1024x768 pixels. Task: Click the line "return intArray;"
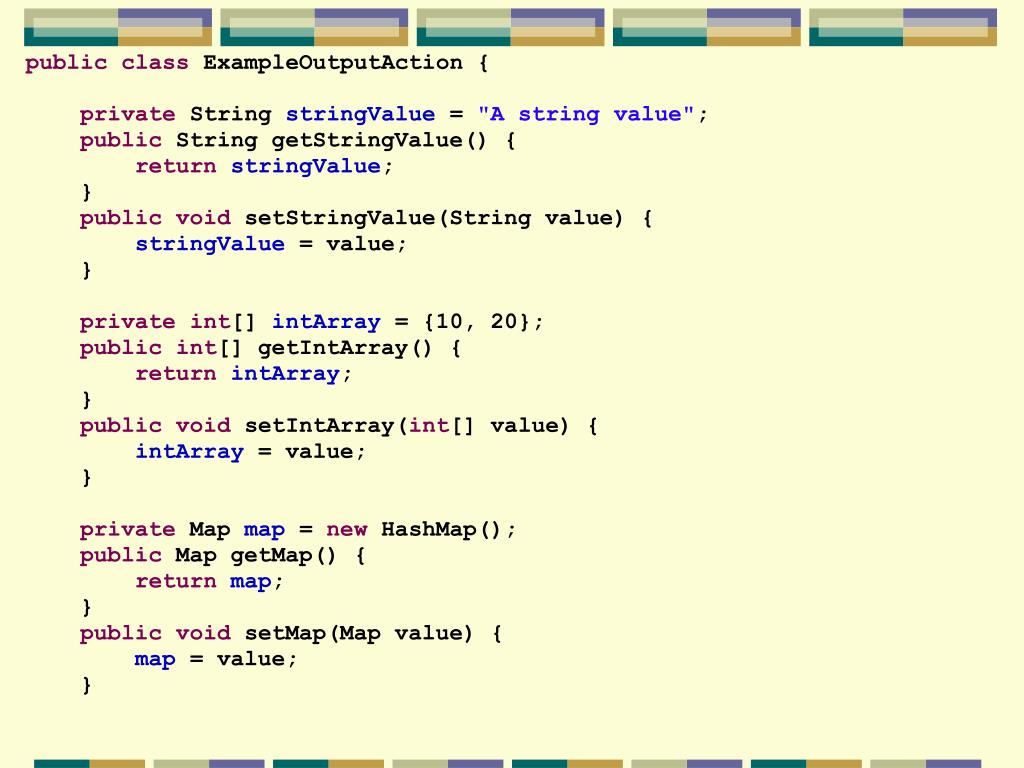tap(244, 374)
